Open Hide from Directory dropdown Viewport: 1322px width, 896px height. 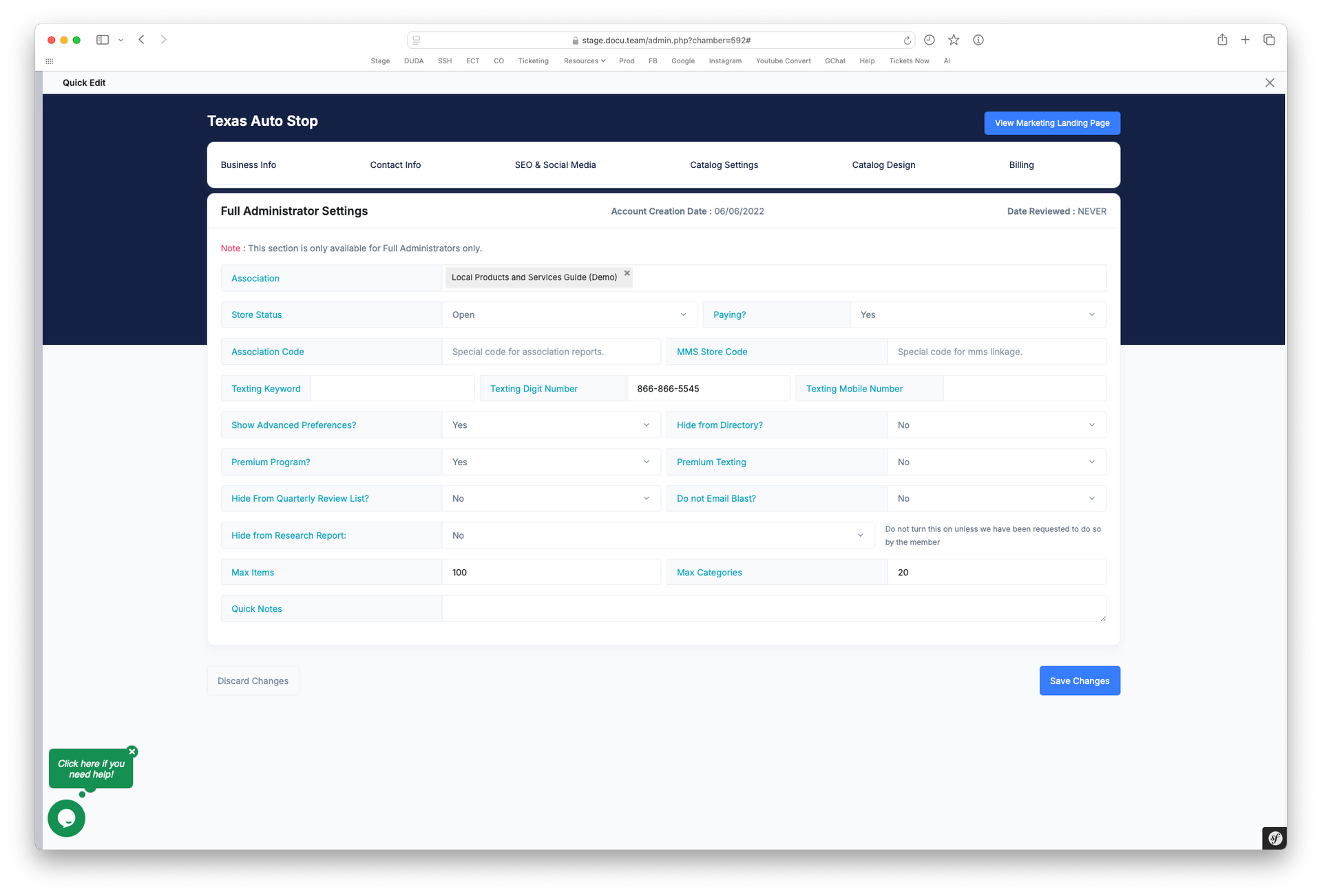click(x=996, y=425)
